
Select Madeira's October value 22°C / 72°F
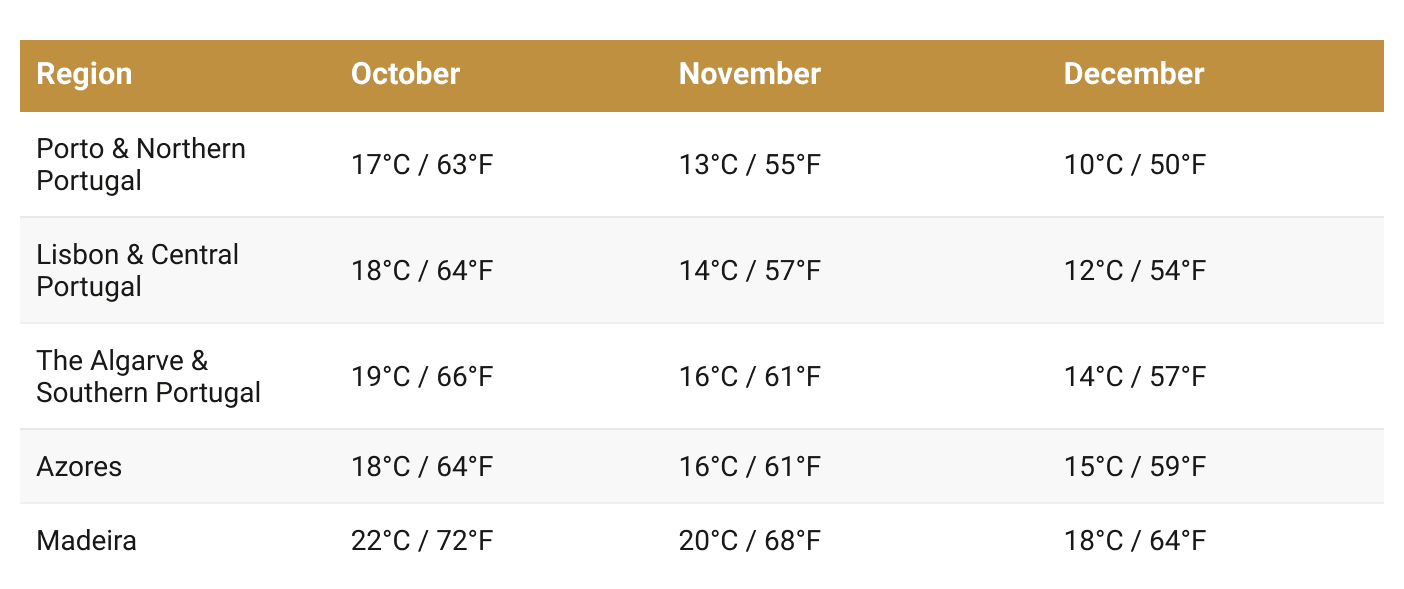pyautogui.click(x=422, y=541)
